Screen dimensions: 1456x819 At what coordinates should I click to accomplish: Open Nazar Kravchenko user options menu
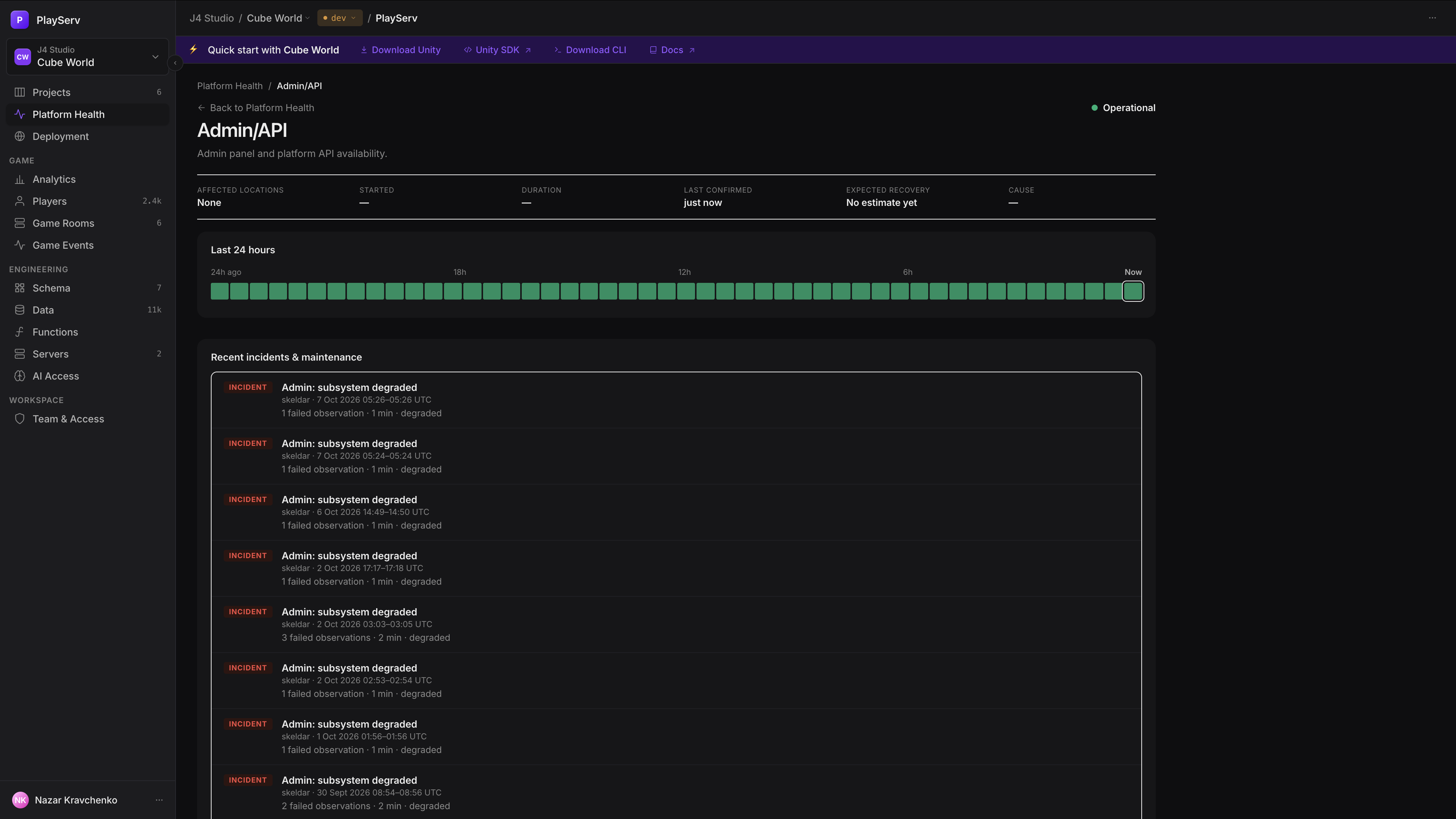click(x=159, y=800)
